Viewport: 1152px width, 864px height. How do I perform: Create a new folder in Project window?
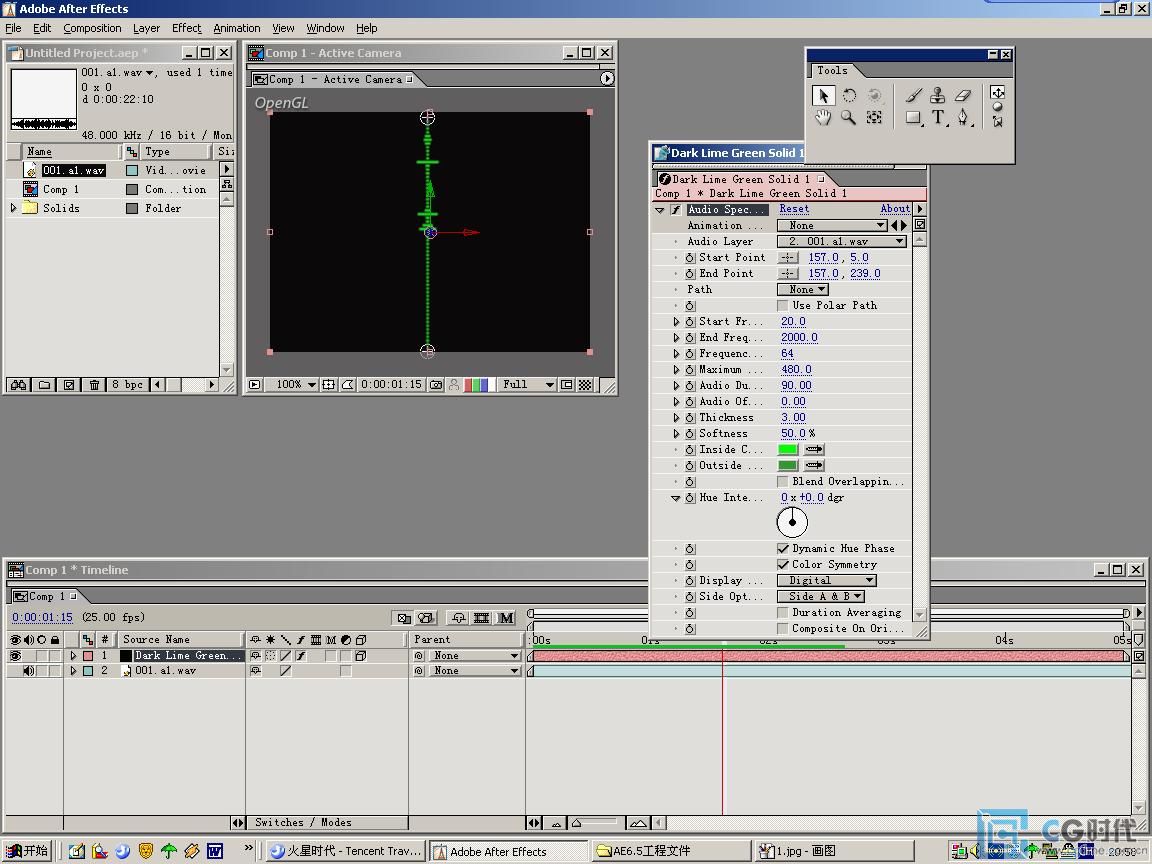[x=44, y=384]
